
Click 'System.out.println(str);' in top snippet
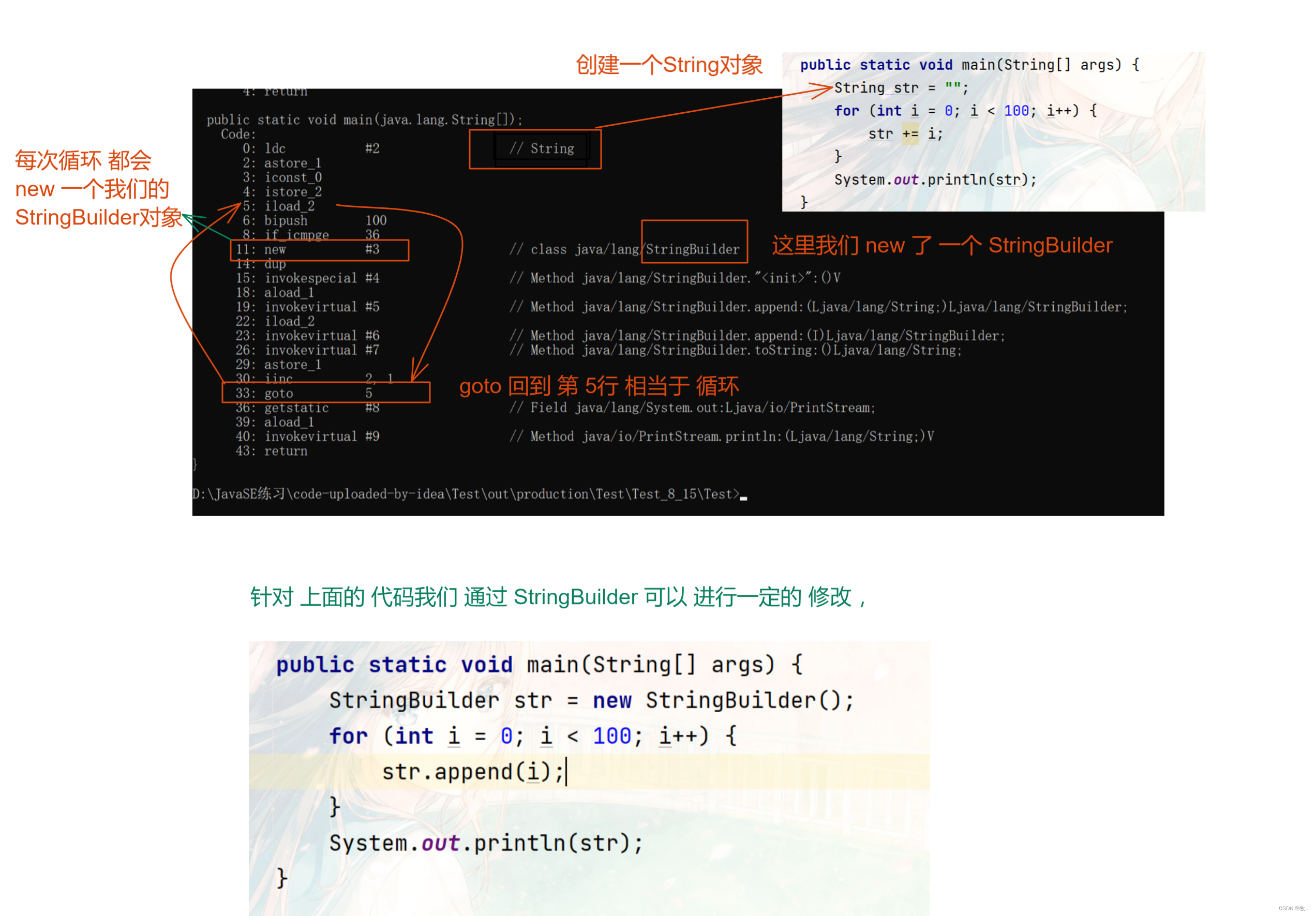point(935,179)
